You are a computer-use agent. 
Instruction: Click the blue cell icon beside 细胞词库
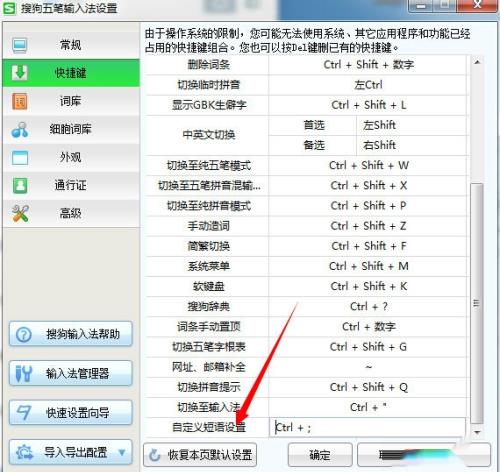click(x=20, y=130)
